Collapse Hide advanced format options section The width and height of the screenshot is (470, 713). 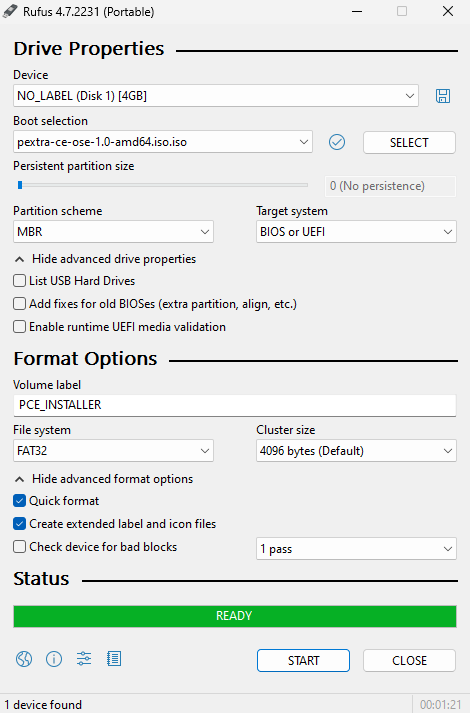[x=104, y=479]
